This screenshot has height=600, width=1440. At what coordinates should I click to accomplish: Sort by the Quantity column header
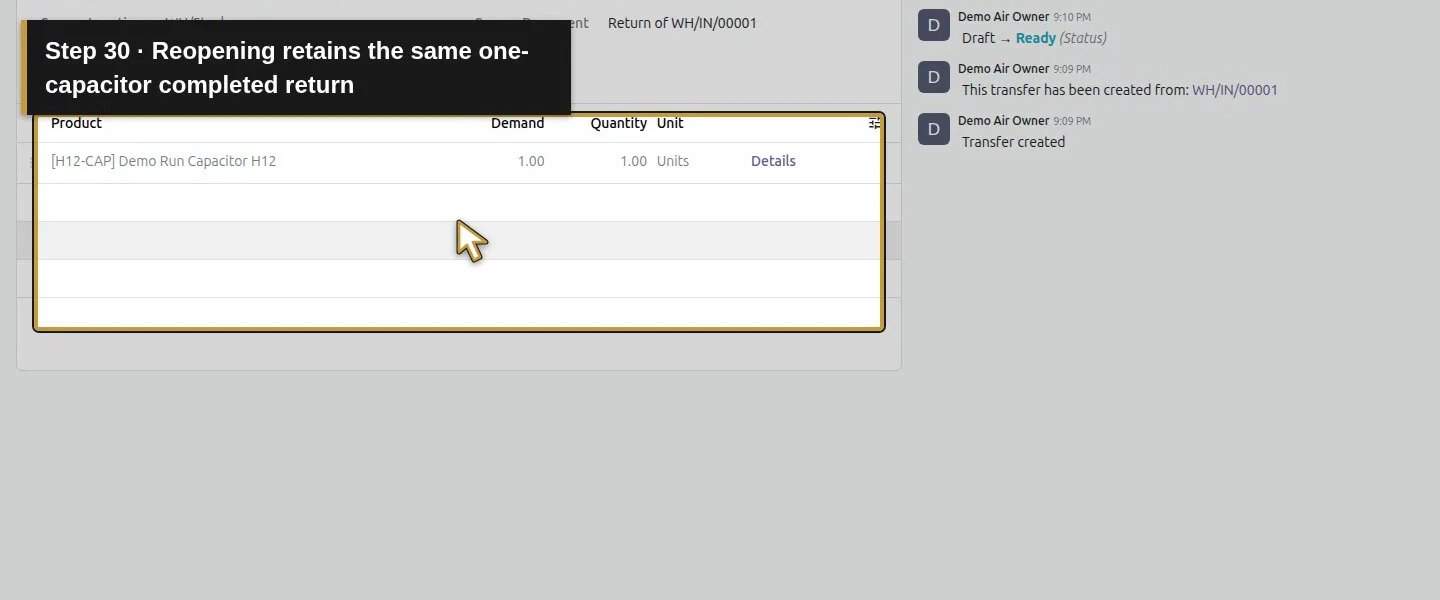[x=618, y=123]
